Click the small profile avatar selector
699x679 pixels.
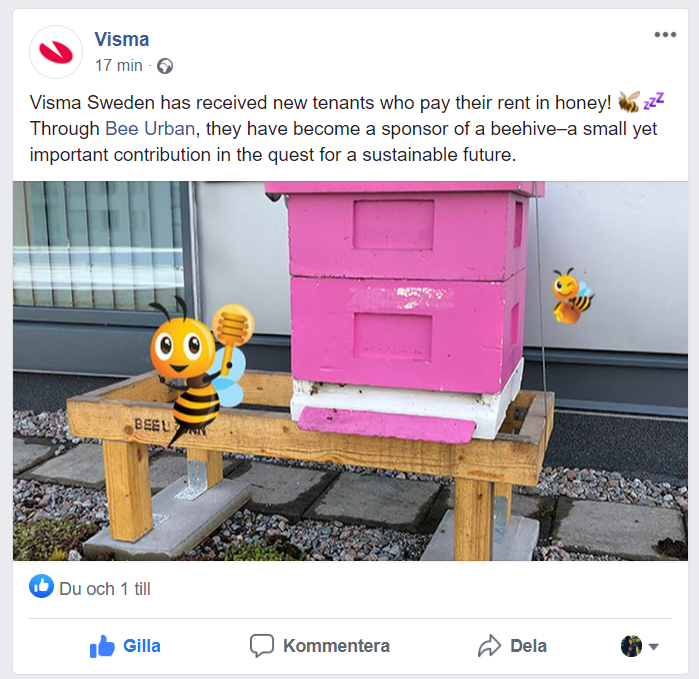(631, 646)
